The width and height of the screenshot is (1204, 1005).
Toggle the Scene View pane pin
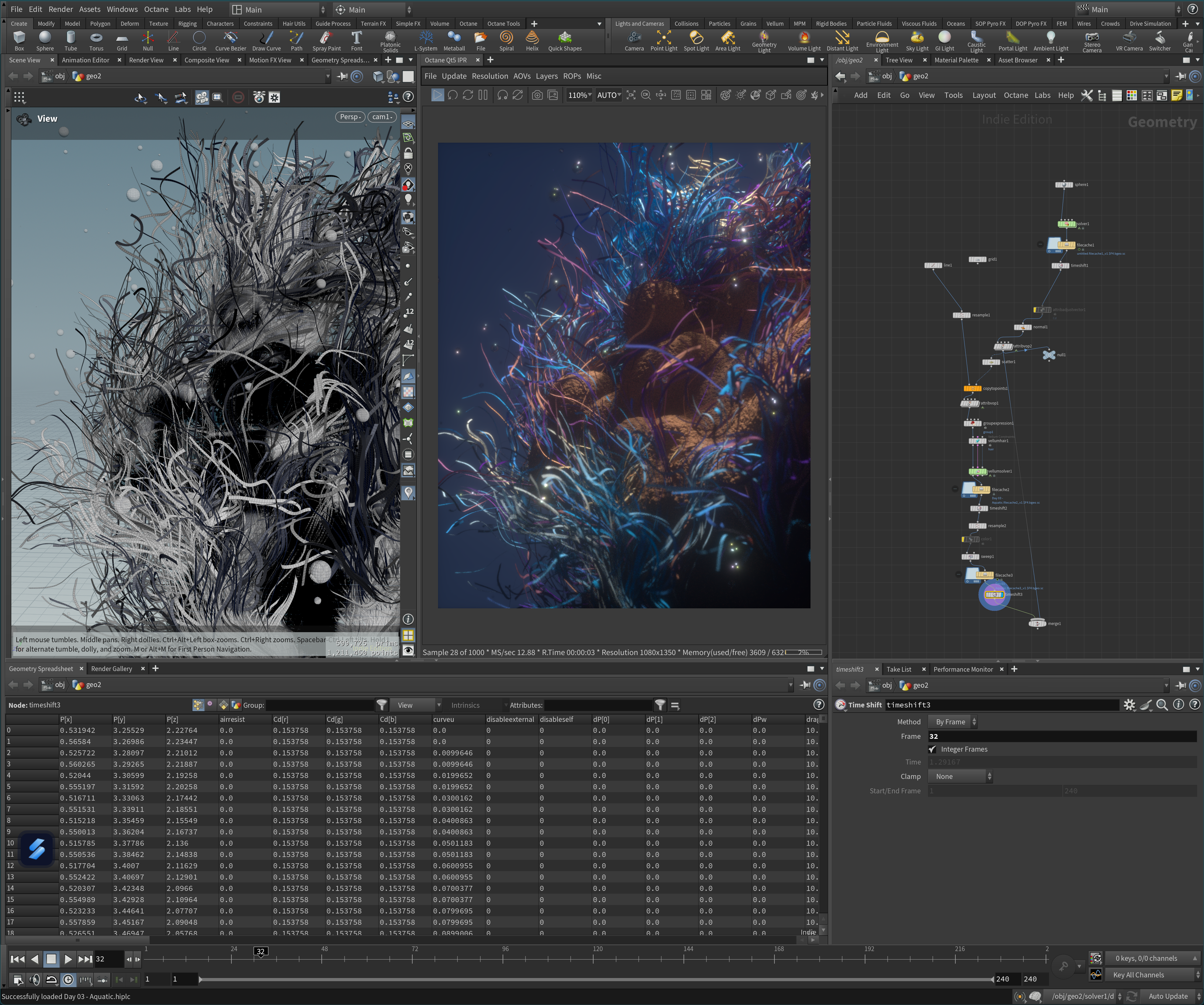(x=342, y=76)
